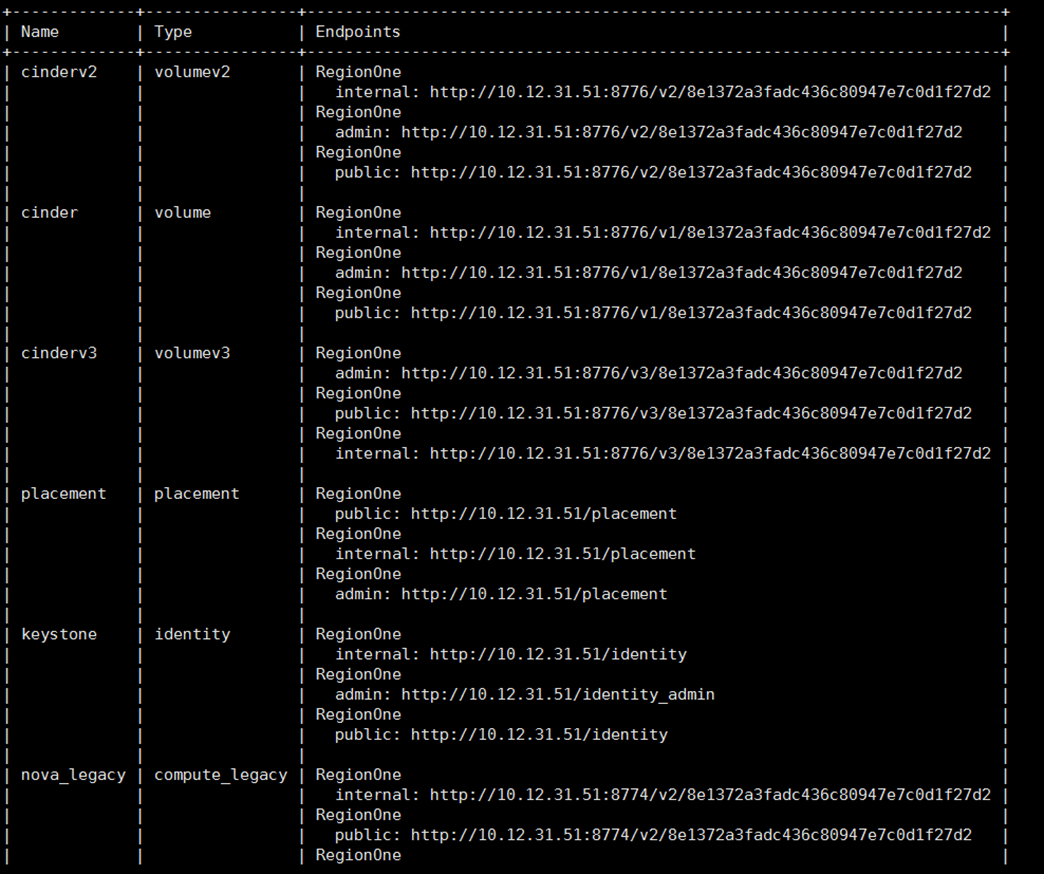Image resolution: width=1044 pixels, height=874 pixels.
Task: Click RegionOne on the nova_legacy name row
Action: coord(358,775)
